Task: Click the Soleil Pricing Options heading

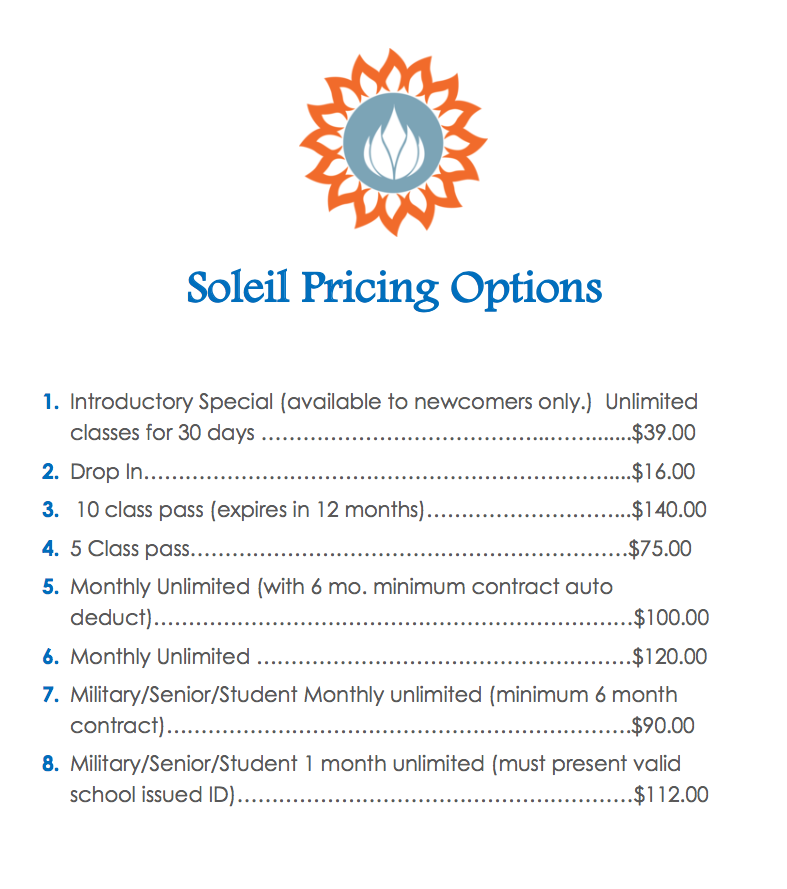Action: click(394, 289)
